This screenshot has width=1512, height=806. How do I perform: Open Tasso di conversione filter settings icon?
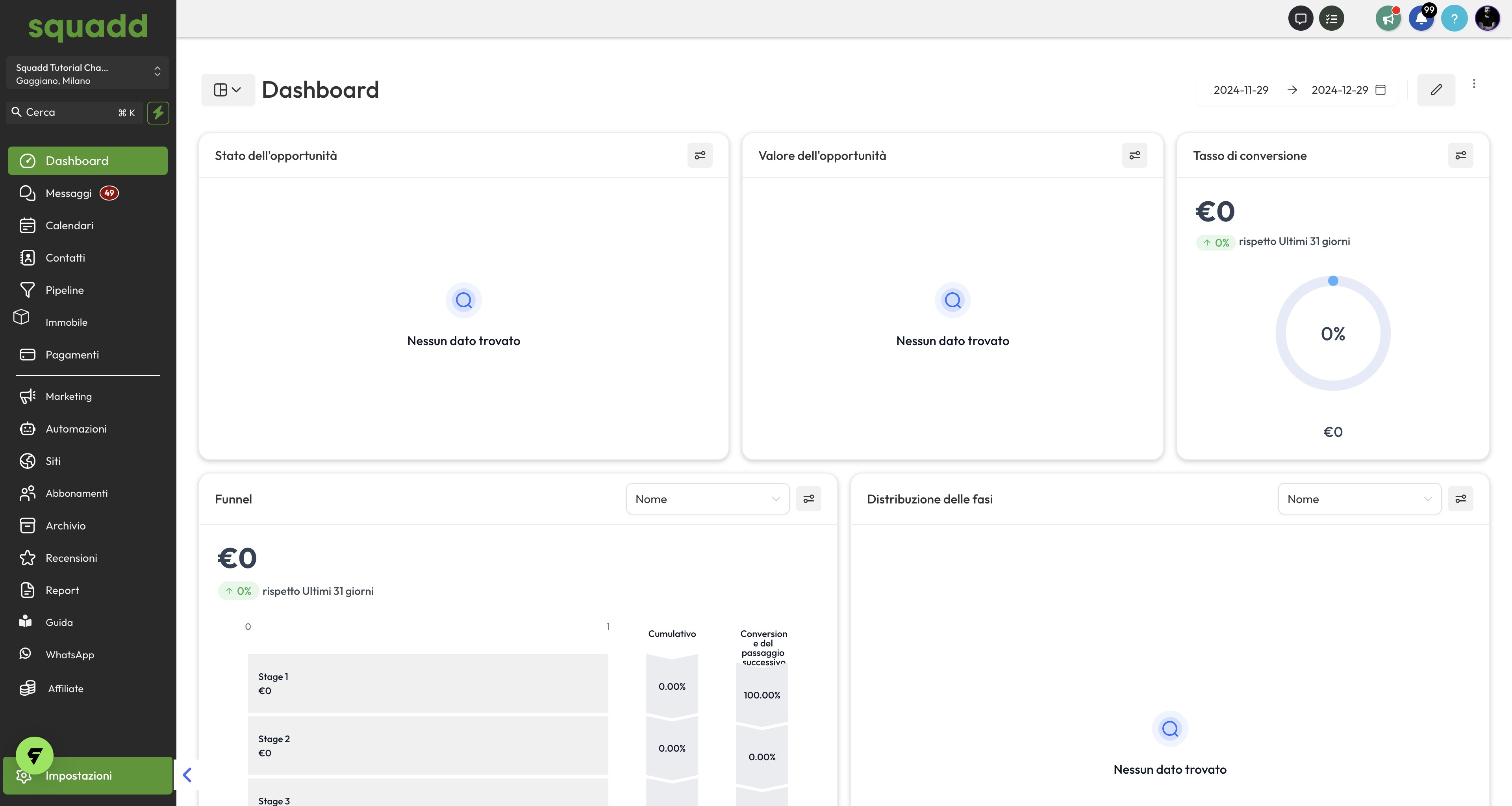click(1460, 156)
